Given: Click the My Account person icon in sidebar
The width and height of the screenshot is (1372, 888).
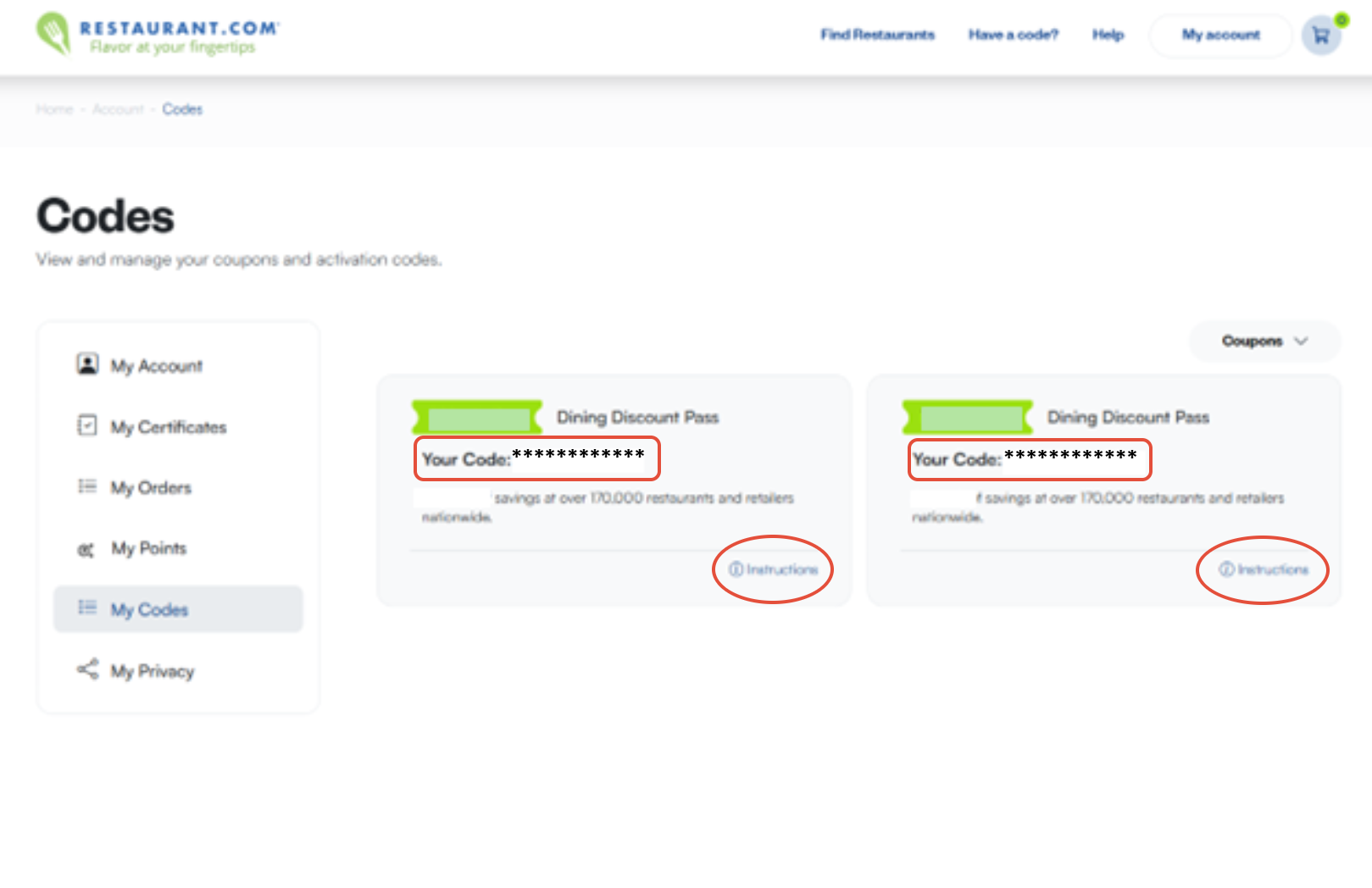Looking at the screenshot, I should pyautogui.click(x=87, y=364).
